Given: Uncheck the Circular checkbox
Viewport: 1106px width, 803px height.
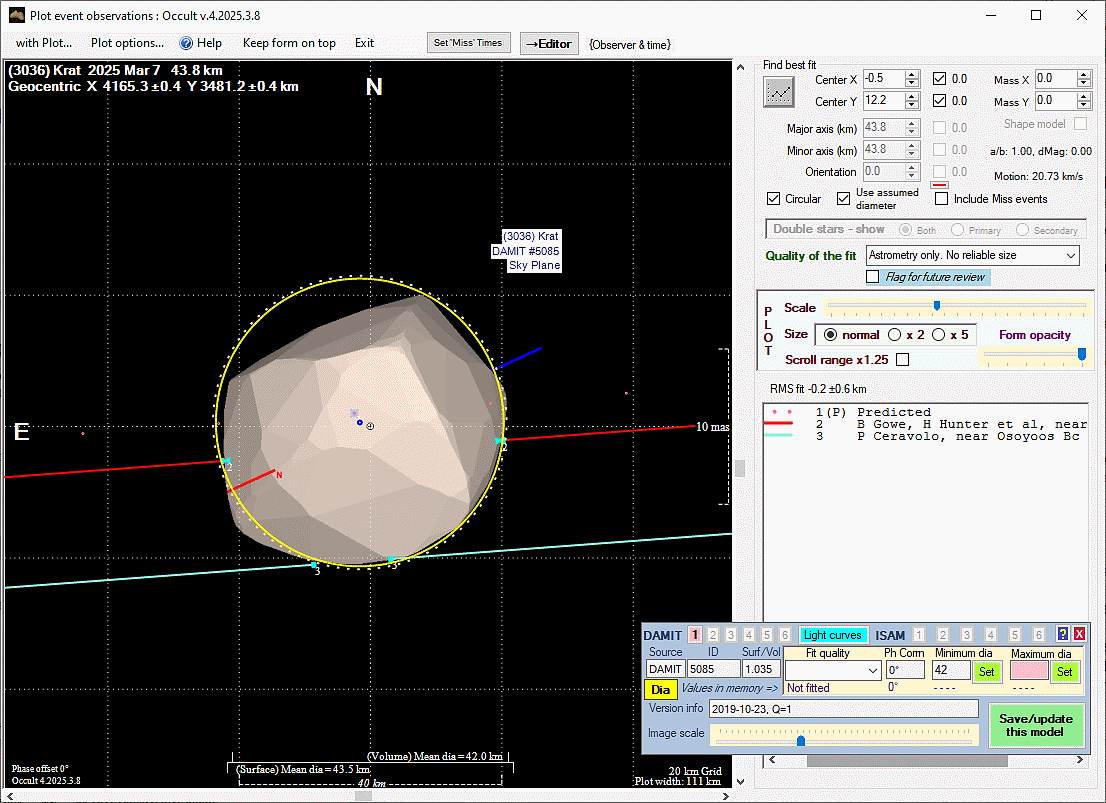Looking at the screenshot, I should tap(774, 199).
